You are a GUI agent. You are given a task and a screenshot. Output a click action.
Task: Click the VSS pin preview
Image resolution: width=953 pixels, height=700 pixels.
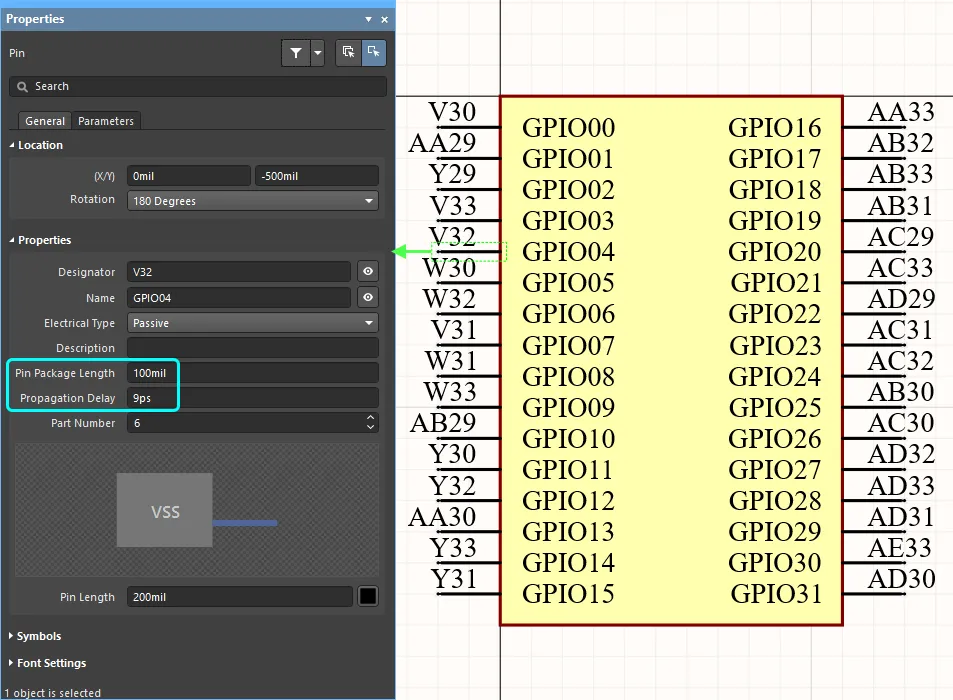click(x=197, y=510)
